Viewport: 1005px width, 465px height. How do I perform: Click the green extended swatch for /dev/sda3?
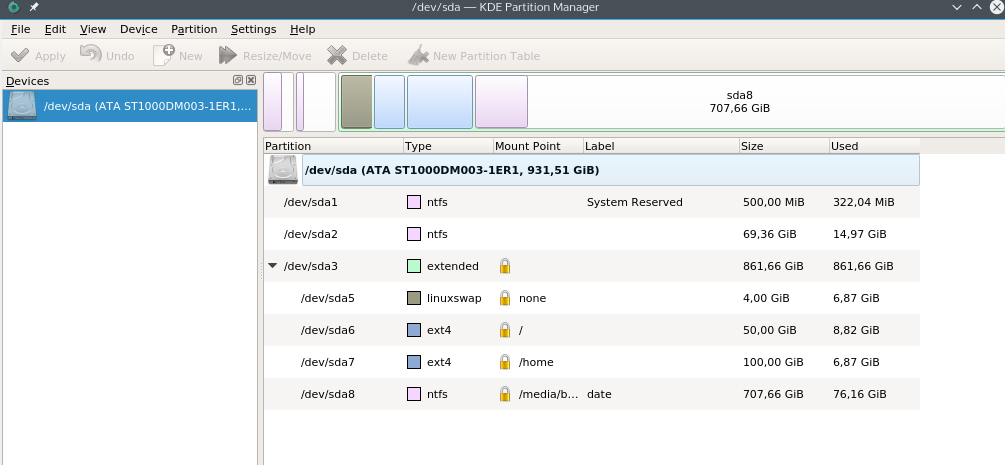414,266
